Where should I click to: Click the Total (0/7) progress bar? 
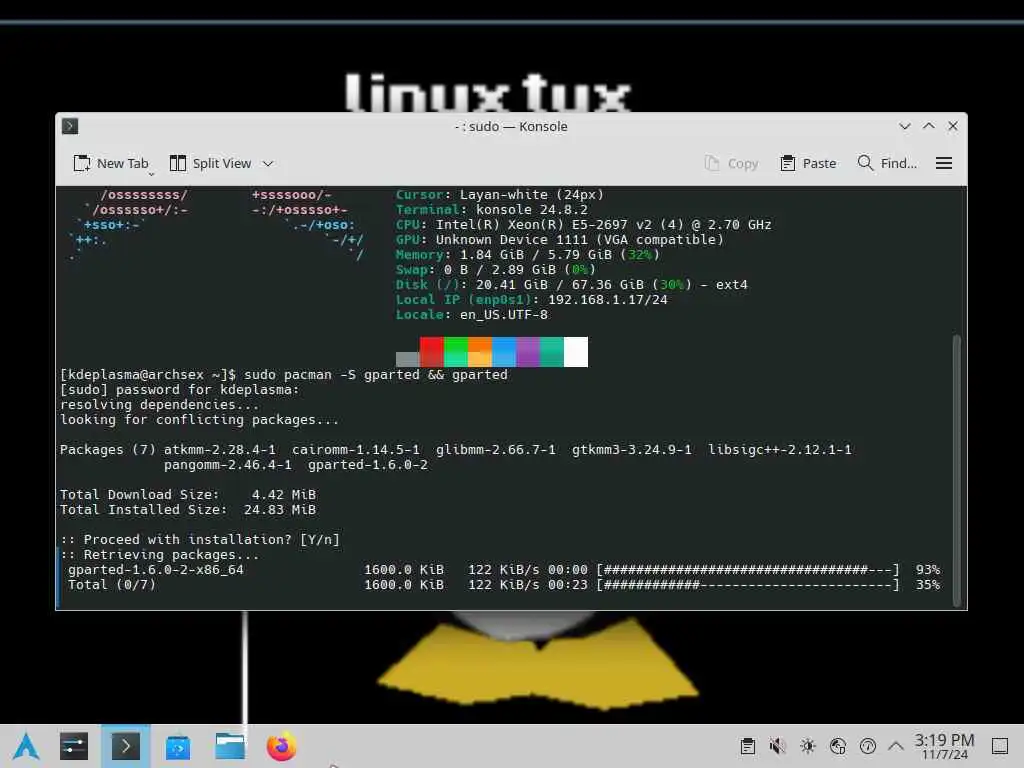click(x=748, y=584)
